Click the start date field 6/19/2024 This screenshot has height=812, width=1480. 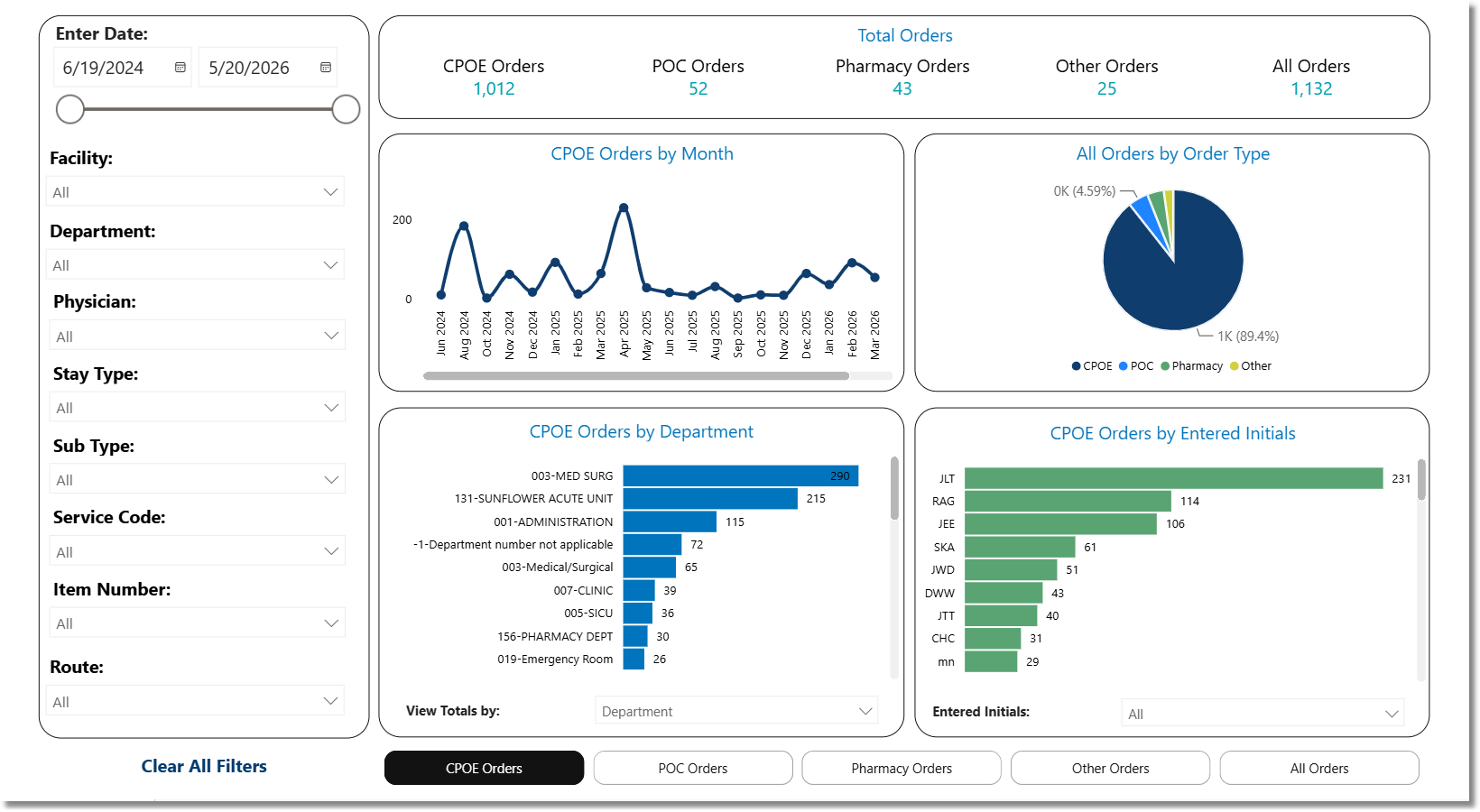(x=123, y=68)
